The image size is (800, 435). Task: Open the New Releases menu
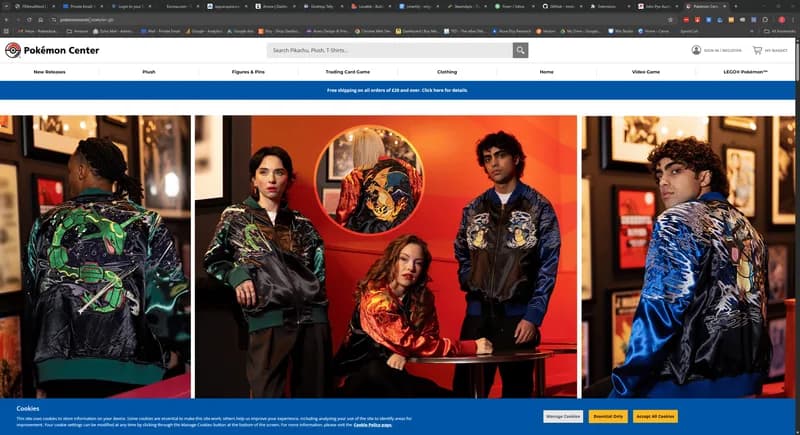tap(49, 72)
